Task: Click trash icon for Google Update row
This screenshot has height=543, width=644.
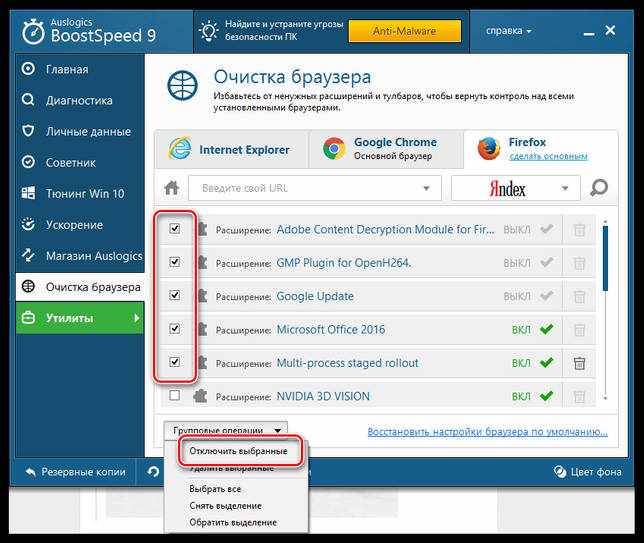Action: tap(579, 296)
